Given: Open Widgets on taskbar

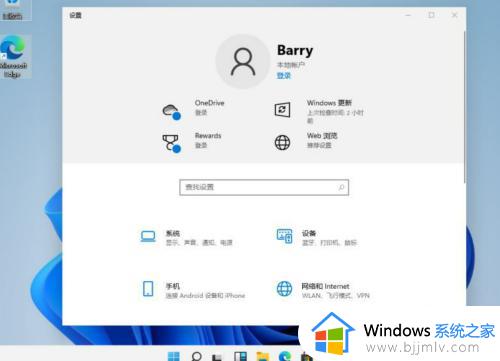Looking at the screenshot, I should coord(240,357).
